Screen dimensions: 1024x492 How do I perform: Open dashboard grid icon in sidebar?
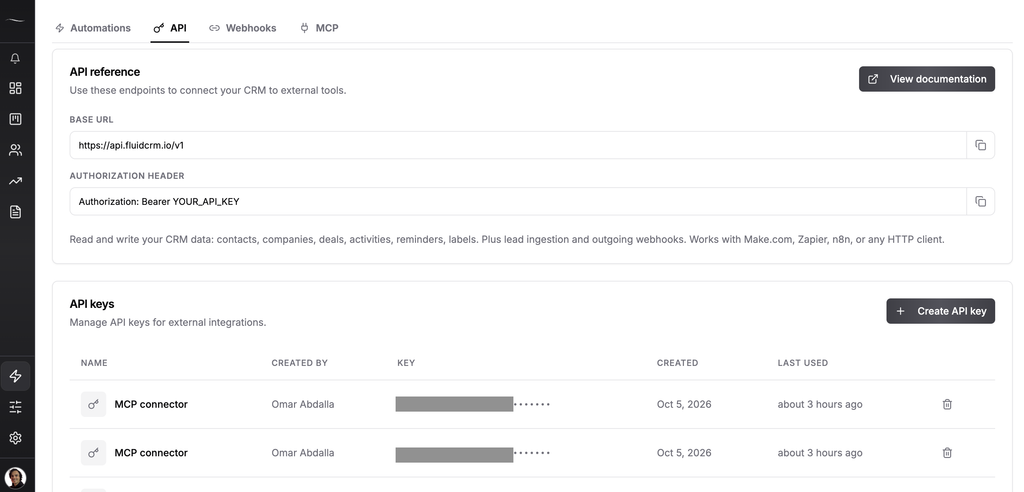pyautogui.click(x=15, y=88)
